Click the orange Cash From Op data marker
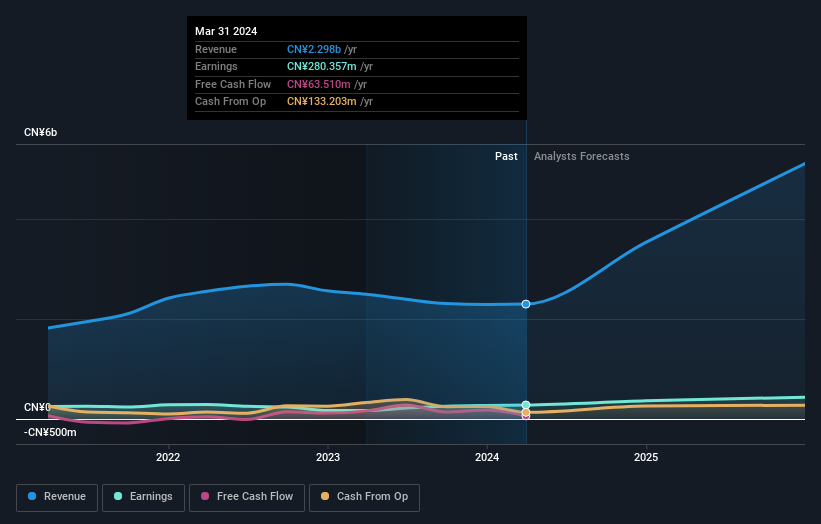This screenshot has height=524, width=821. tap(526, 412)
